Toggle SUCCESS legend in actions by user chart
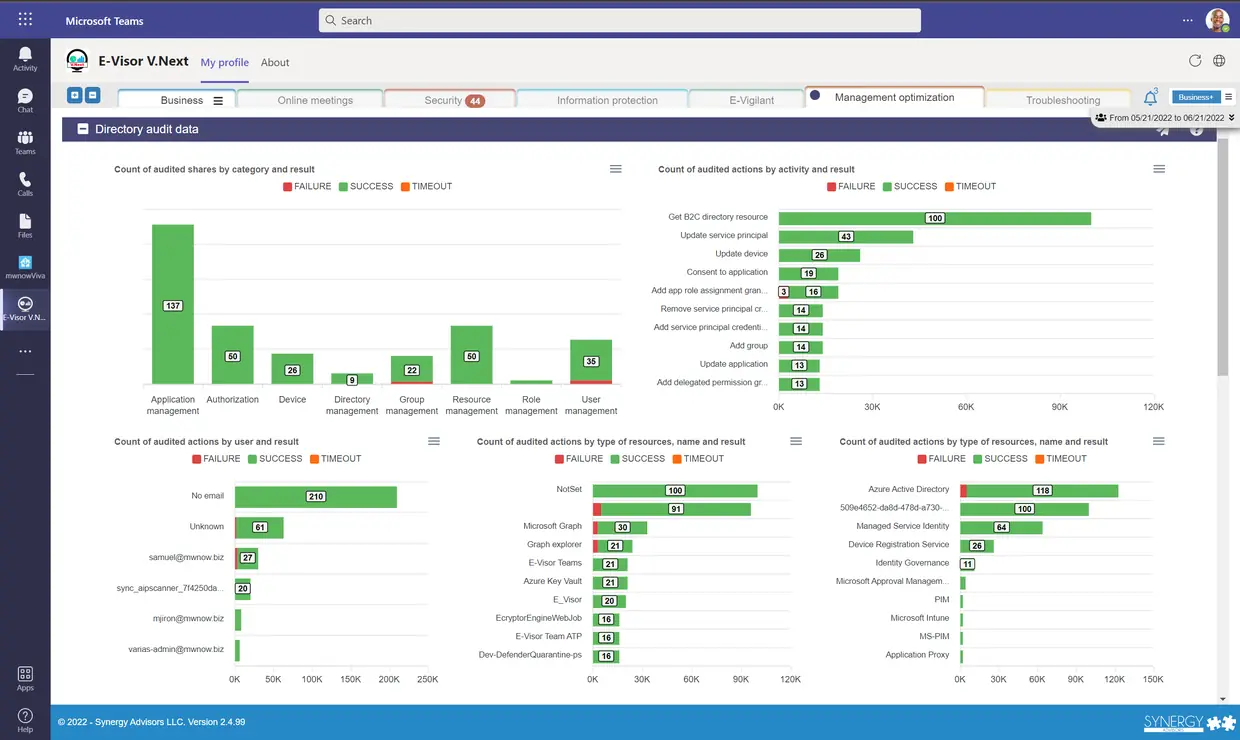The height and width of the screenshot is (740, 1240). click(275, 459)
